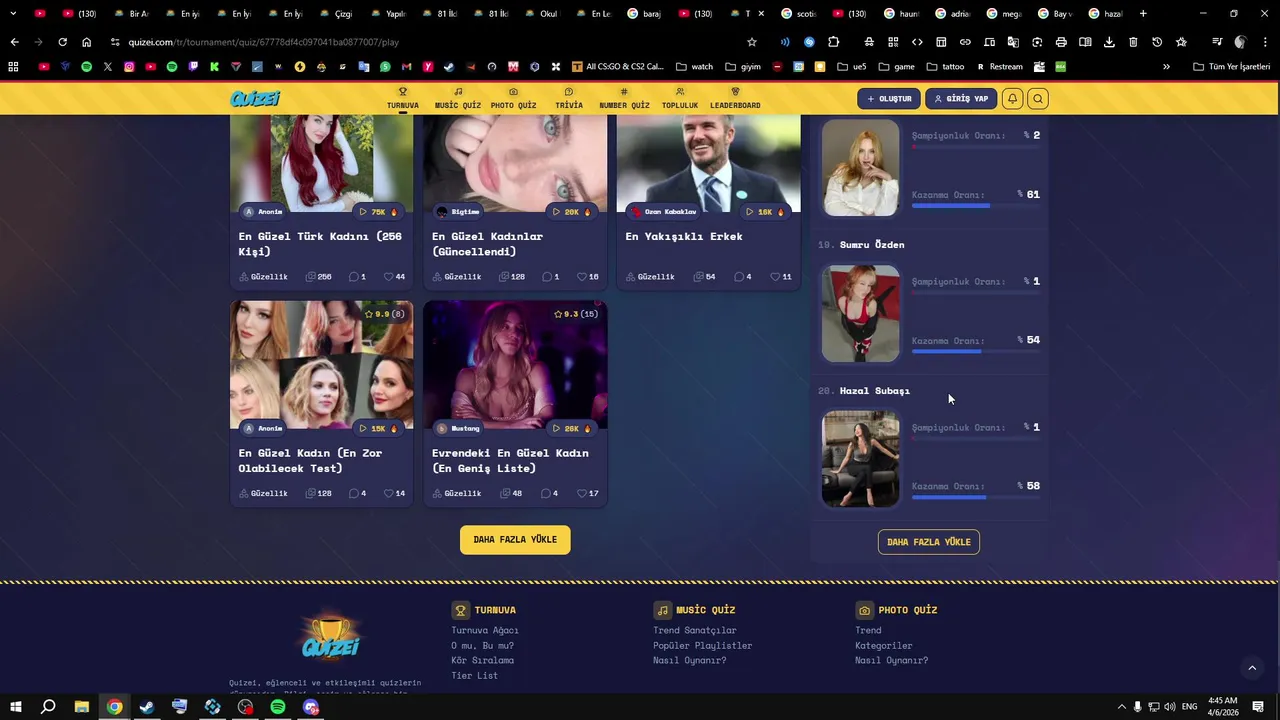Open the Quizei search magnifier
1280x720 pixels.
pyautogui.click(x=1038, y=99)
